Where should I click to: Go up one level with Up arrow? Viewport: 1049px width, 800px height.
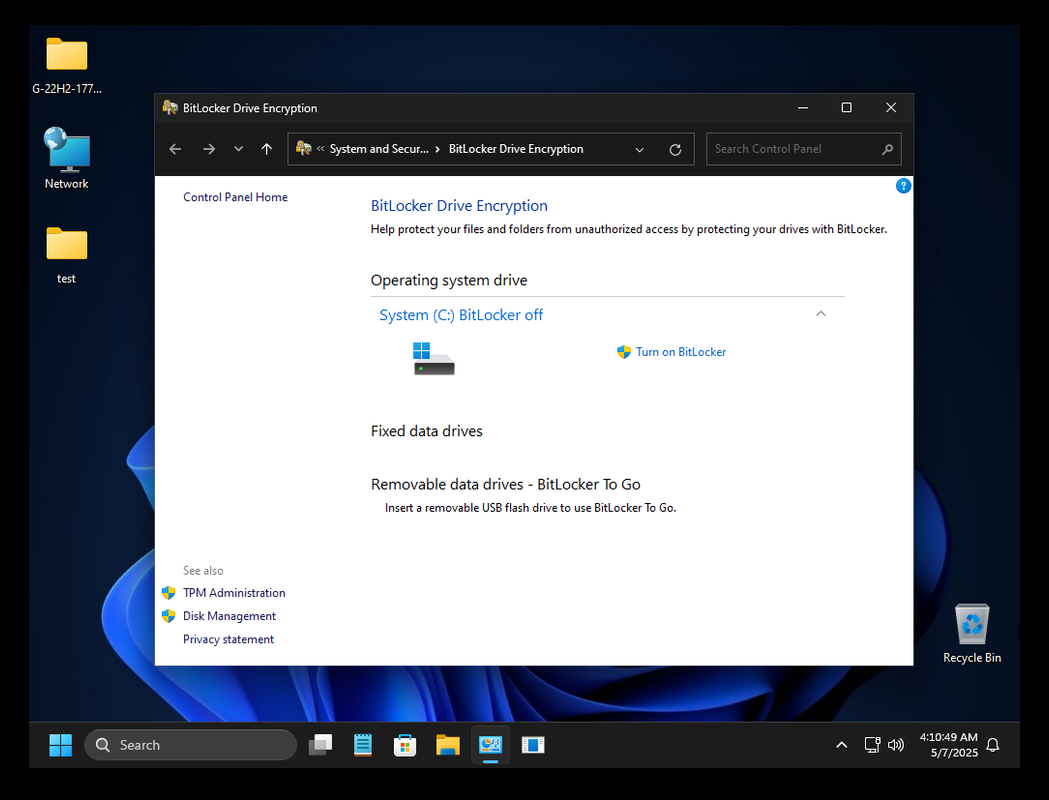pos(266,149)
